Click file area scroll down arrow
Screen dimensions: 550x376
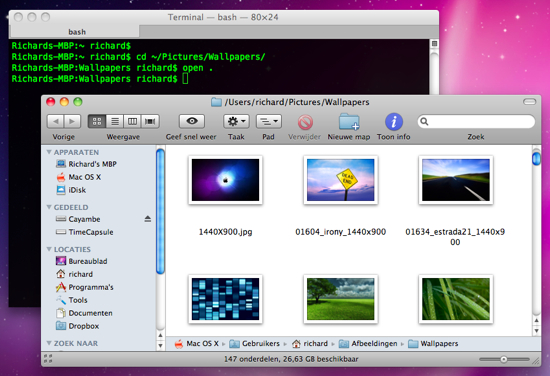click(x=536, y=331)
